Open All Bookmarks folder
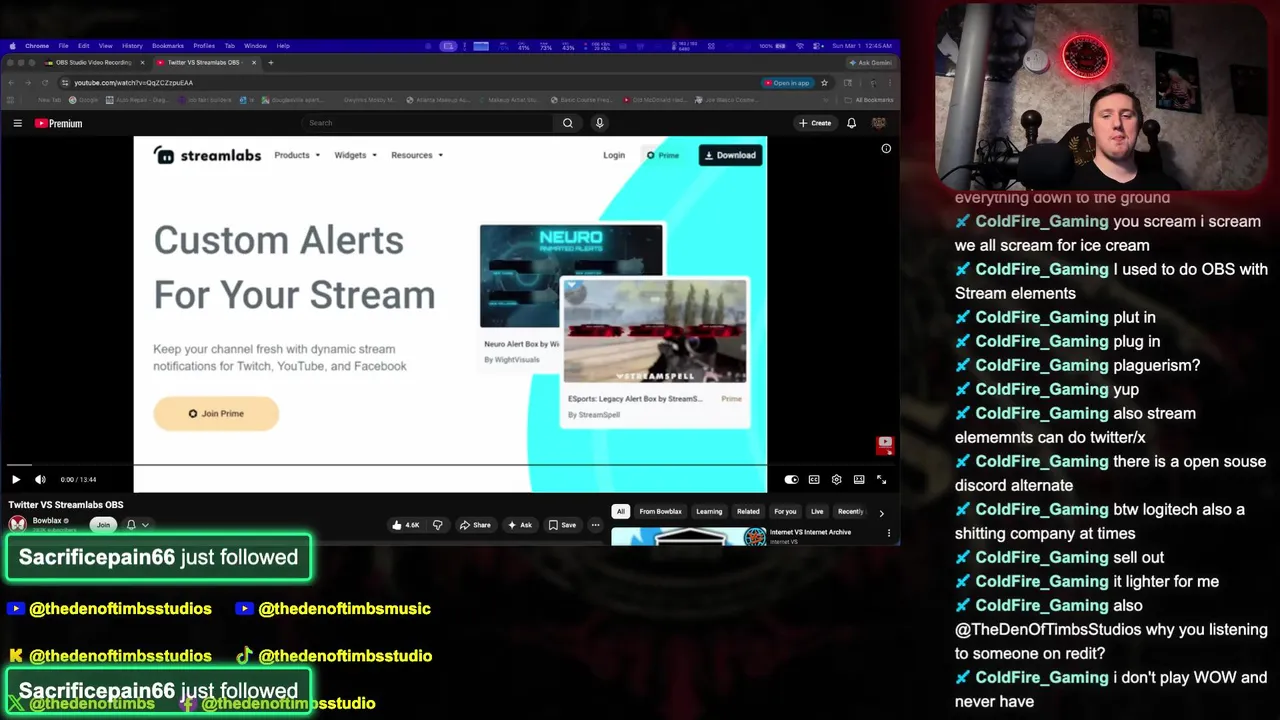The width and height of the screenshot is (1280, 720). click(870, 100)
